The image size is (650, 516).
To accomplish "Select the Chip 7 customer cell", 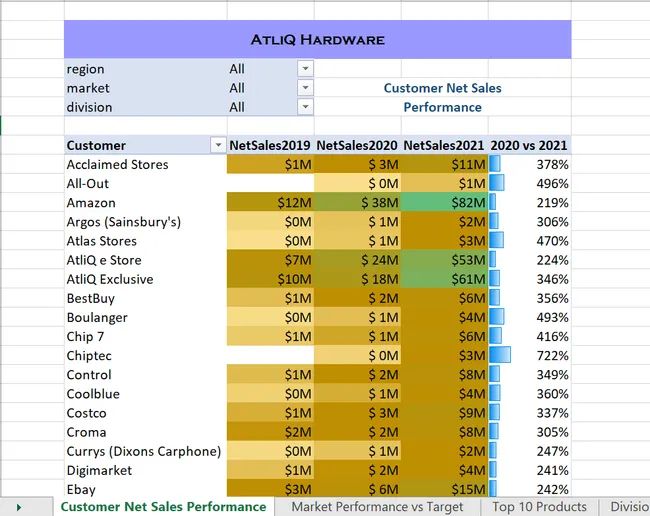I will click(x=146, y=336).
